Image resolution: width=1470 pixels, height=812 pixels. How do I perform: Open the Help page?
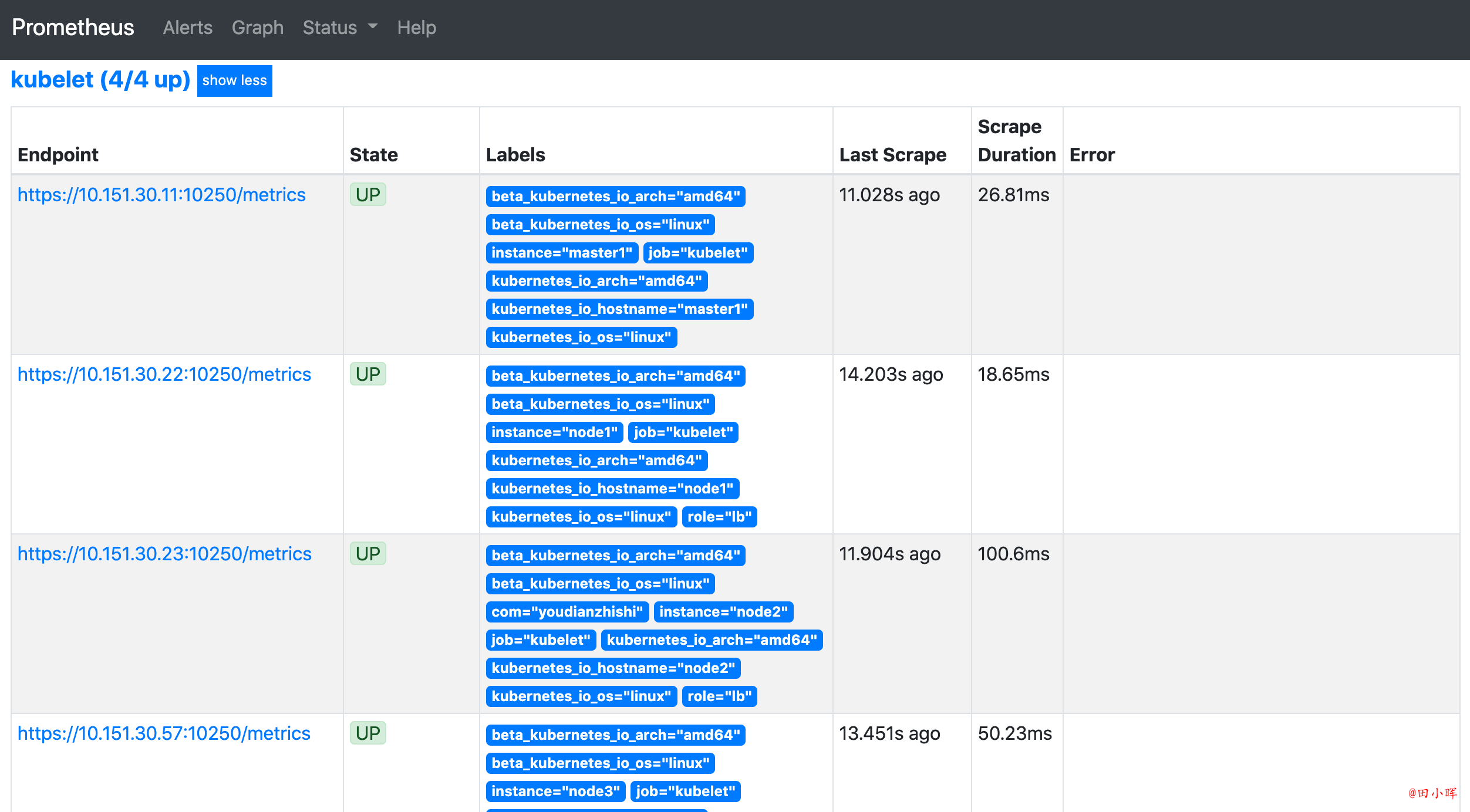(417, 28)
